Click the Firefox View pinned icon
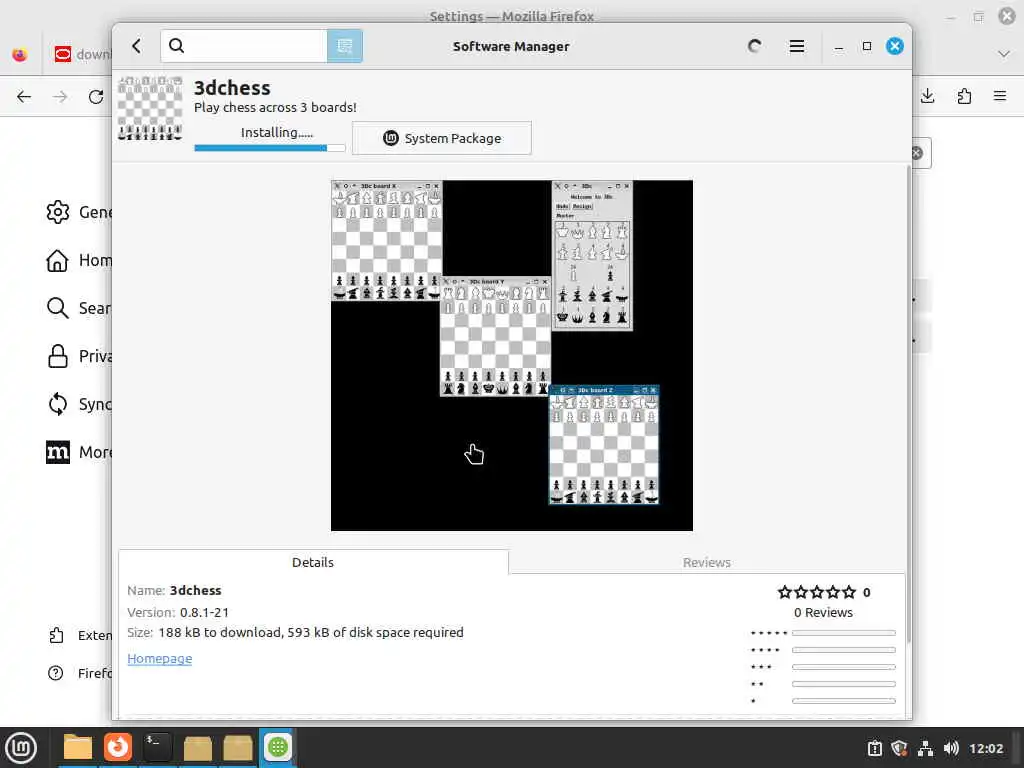Screen dimensions: 1024x768 point(20,54)
